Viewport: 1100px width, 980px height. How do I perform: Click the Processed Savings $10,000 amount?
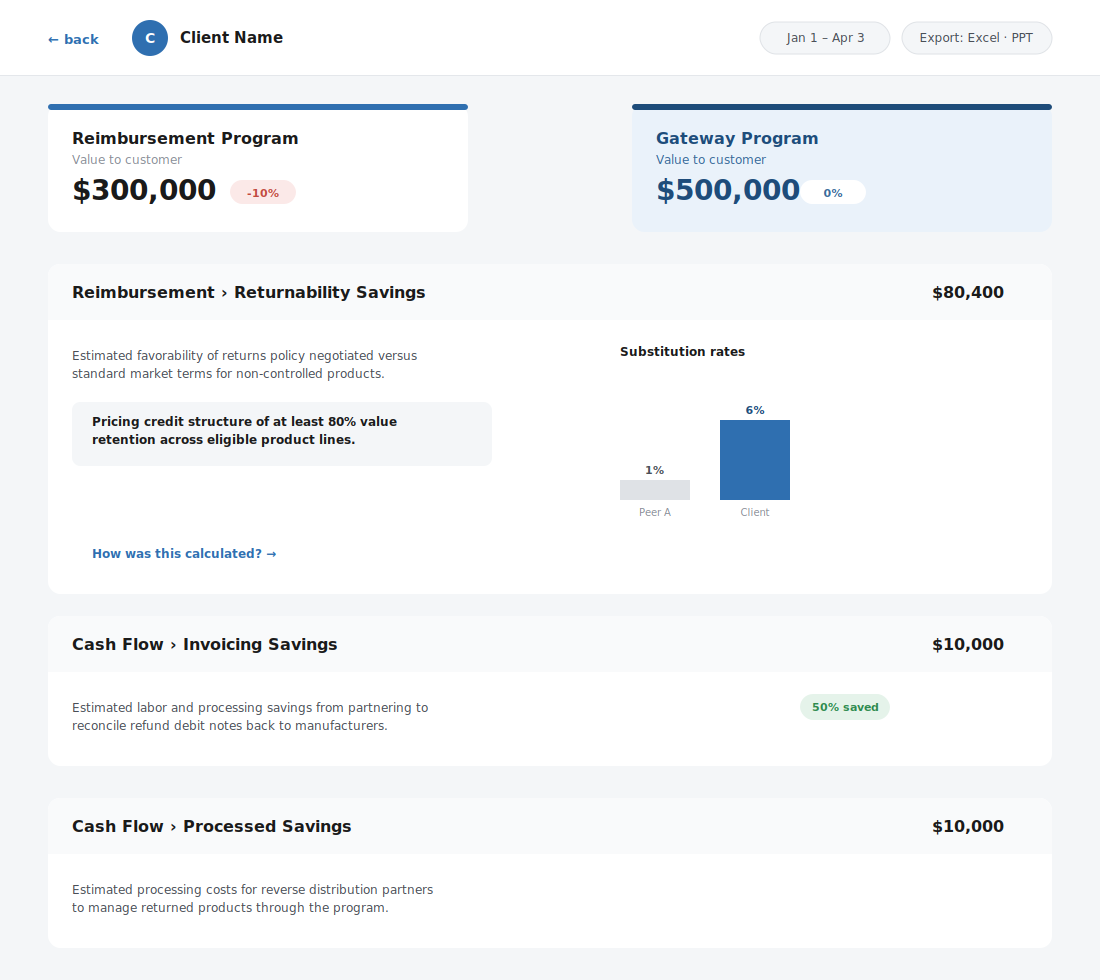coord(967,826)
